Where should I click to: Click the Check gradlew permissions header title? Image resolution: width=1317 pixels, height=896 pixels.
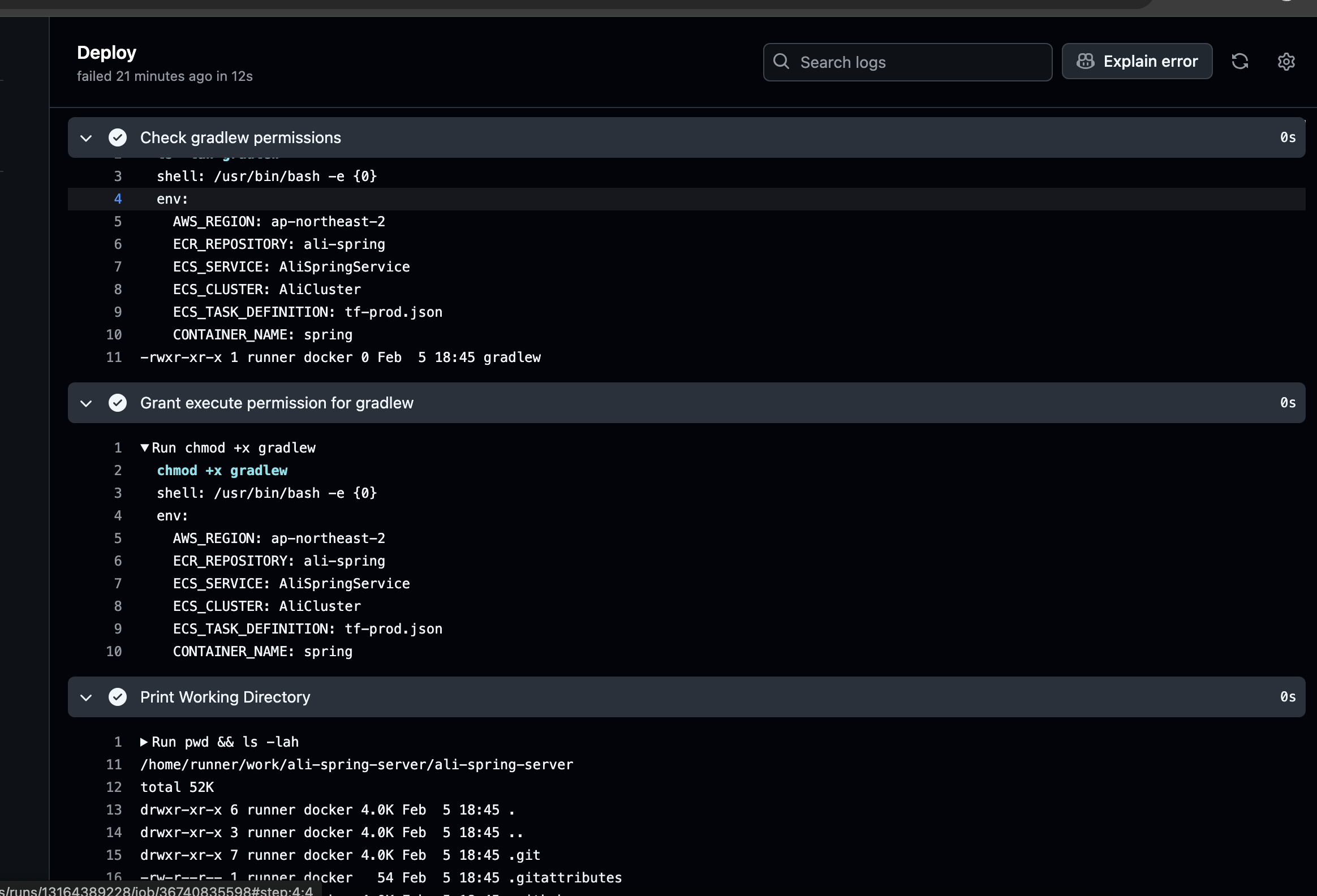click(x=240, y=137)
